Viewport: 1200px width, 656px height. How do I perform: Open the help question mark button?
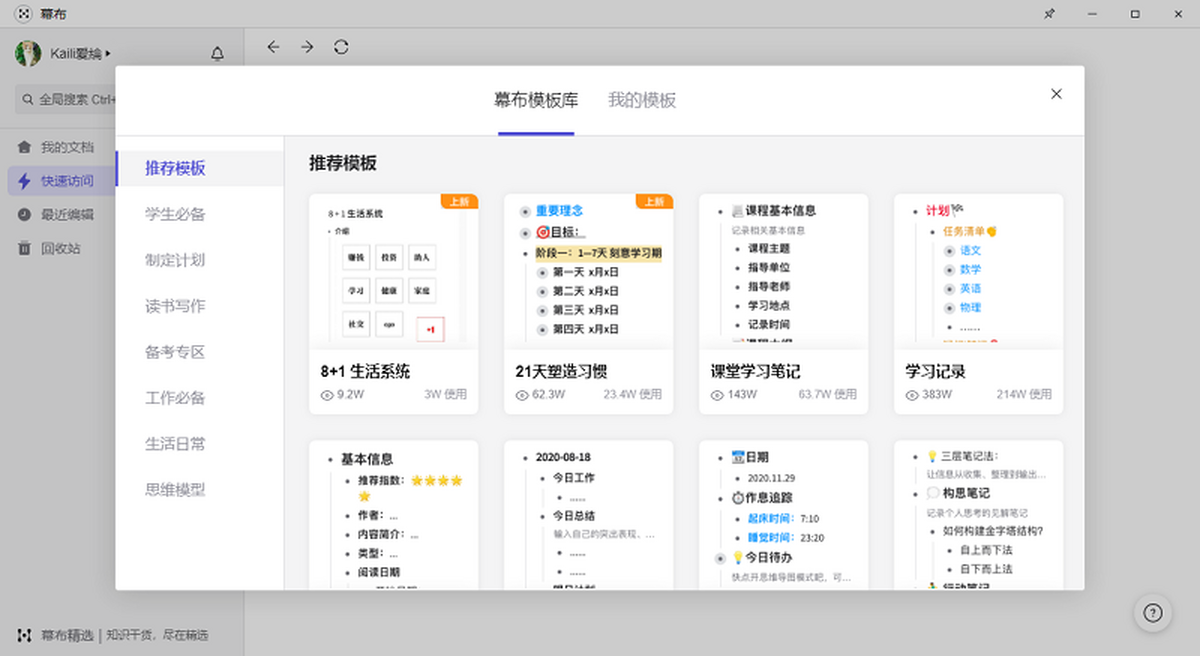click(x=1153, y=613)
